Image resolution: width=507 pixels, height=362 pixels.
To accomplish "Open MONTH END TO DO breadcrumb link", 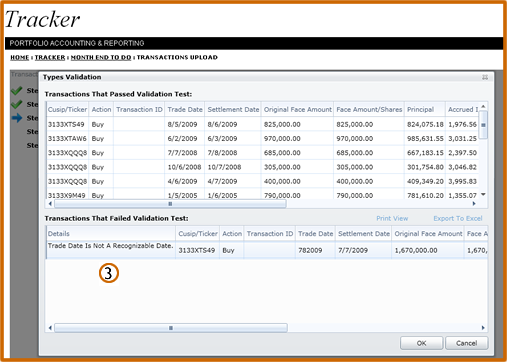I will [101, 57].
